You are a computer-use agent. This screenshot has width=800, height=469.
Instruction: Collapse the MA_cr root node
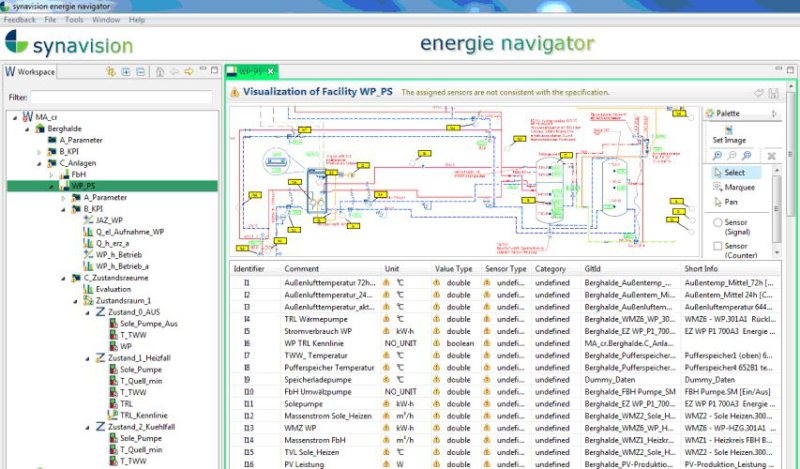click(14, 117)
